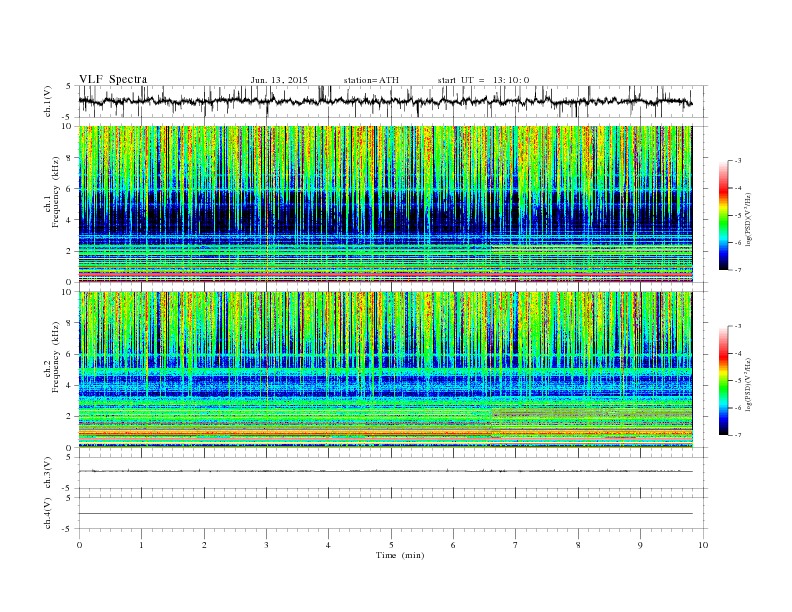Click the time axis tick label '9'
The image size is (792, 612).
click(640, 545)
